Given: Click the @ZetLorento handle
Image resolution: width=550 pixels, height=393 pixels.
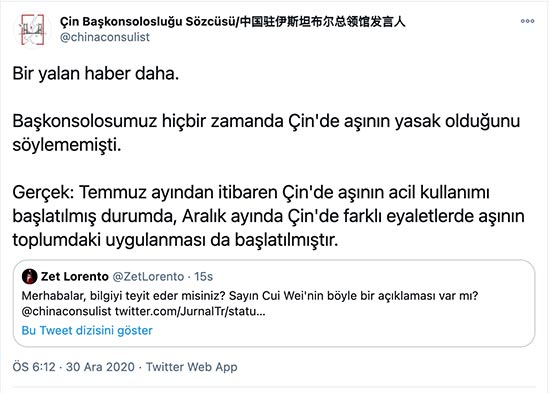Looking at the screenshot, I should pyautogui.click(x=148, y=277).
